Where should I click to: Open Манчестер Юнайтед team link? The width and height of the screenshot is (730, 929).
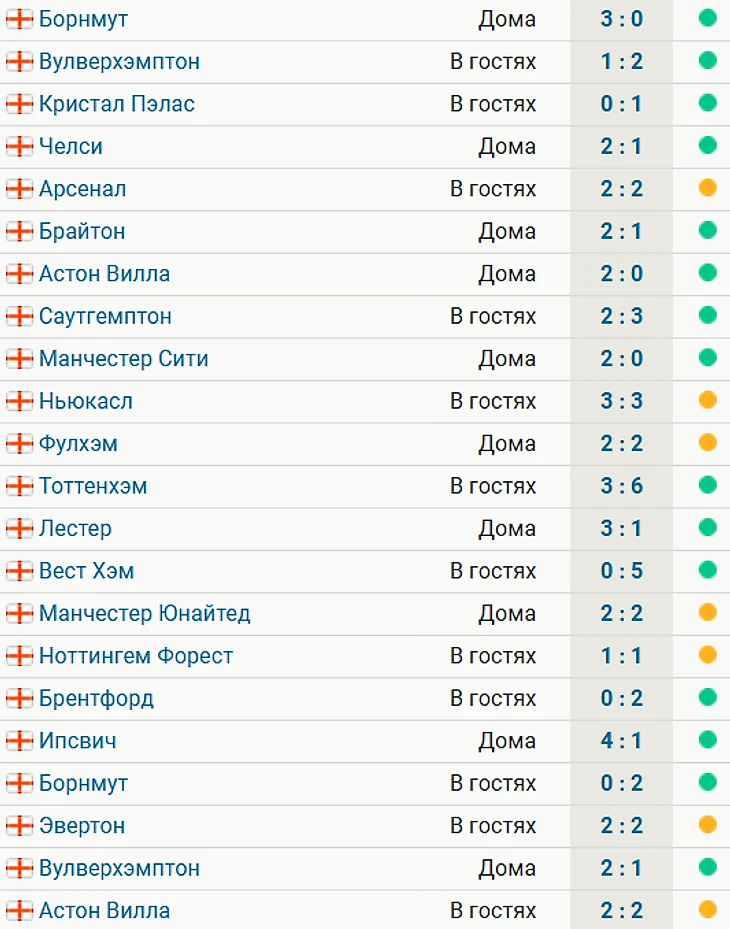click(144, 613)
